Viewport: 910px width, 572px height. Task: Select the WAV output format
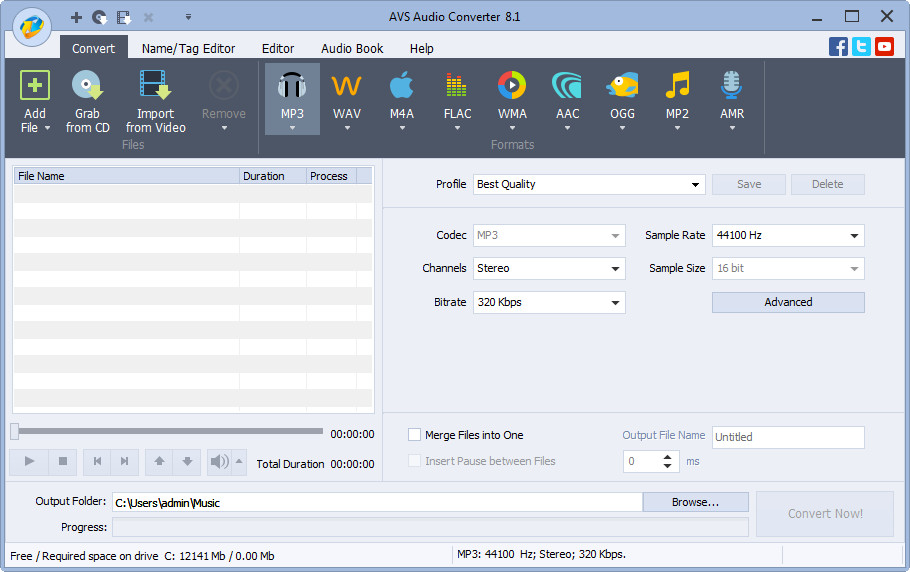pos(347,99)
